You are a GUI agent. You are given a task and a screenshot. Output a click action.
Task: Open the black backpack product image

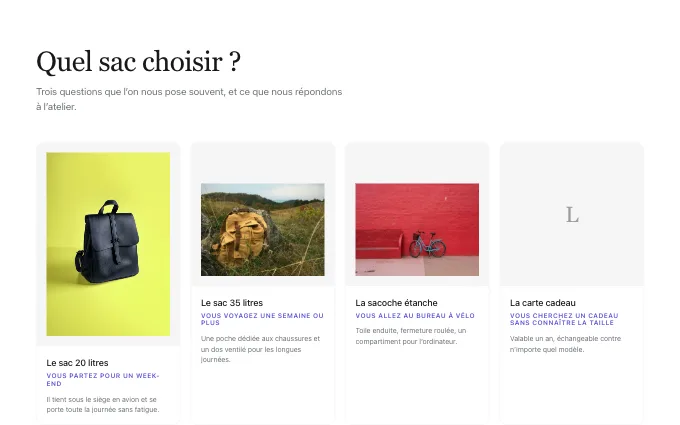tap(108, 244)
